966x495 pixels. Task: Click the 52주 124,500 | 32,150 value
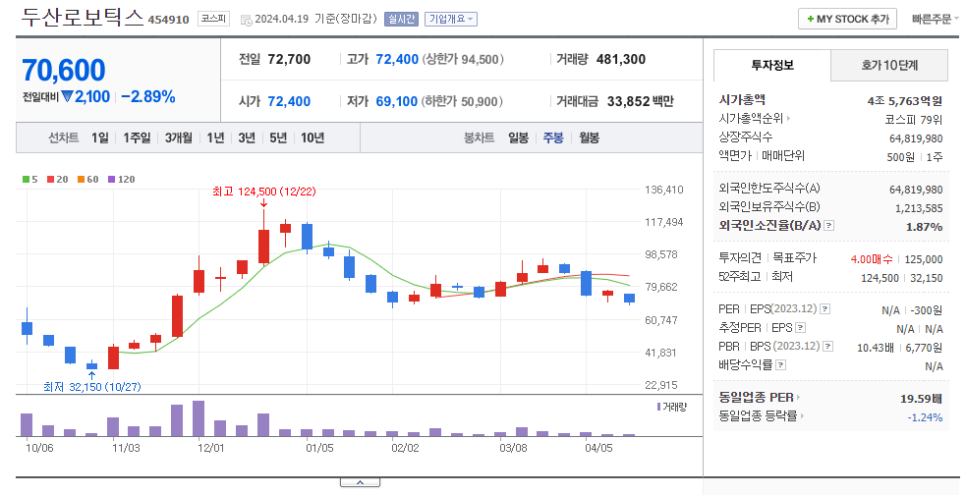[x=902, y=278]
